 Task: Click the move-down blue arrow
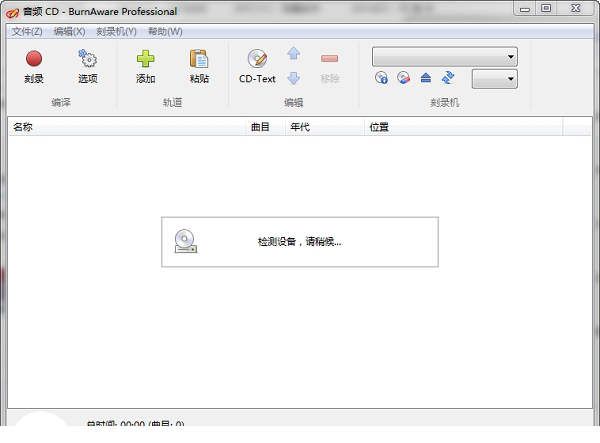pos(293,78)
